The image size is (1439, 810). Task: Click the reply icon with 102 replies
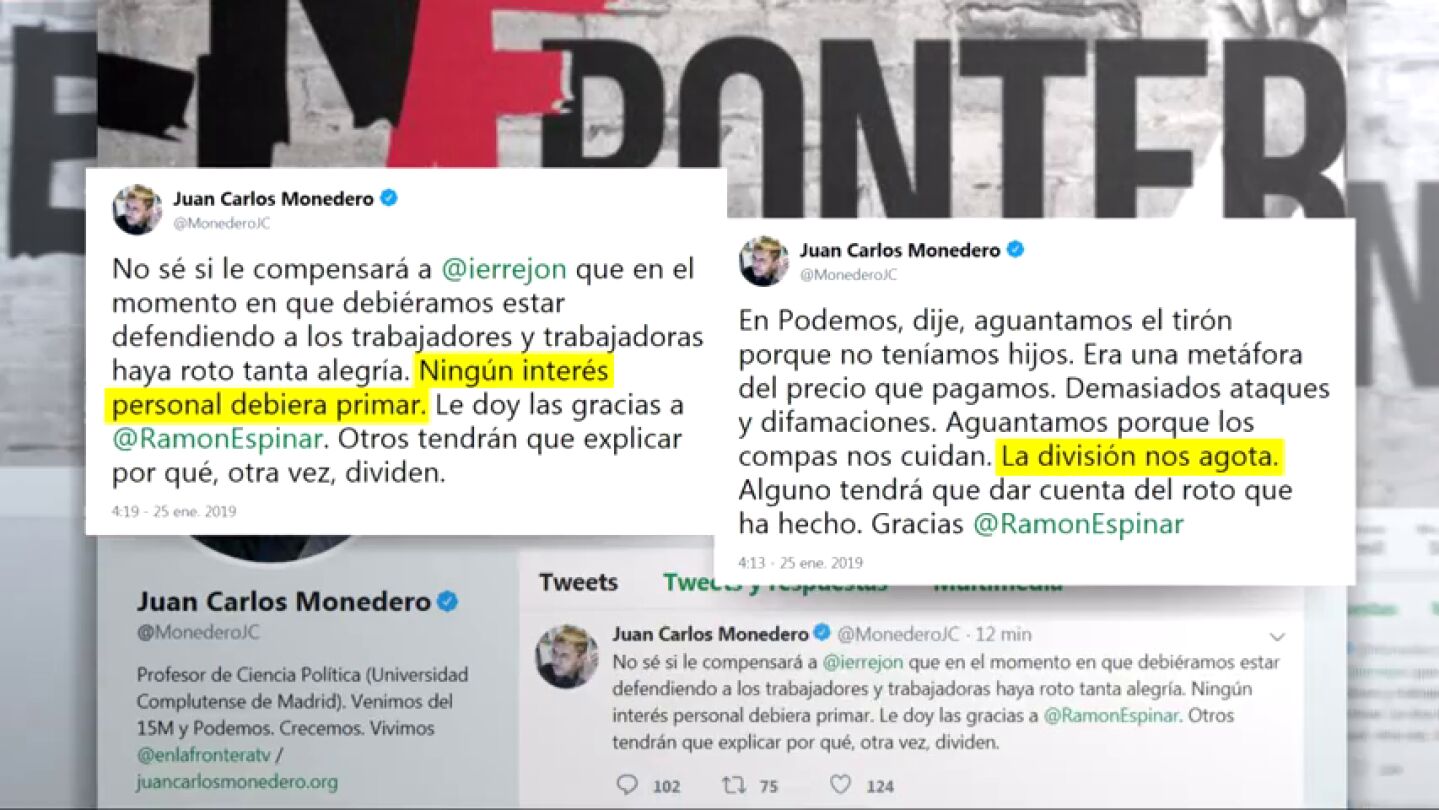627,785
